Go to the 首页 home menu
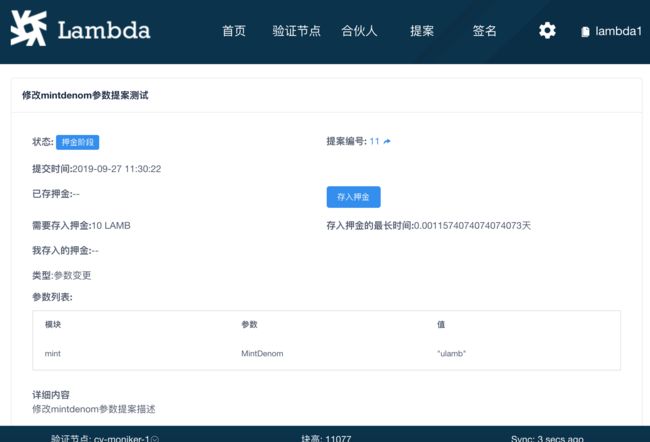This screenshot has width=650, height=442. [234, 31]
